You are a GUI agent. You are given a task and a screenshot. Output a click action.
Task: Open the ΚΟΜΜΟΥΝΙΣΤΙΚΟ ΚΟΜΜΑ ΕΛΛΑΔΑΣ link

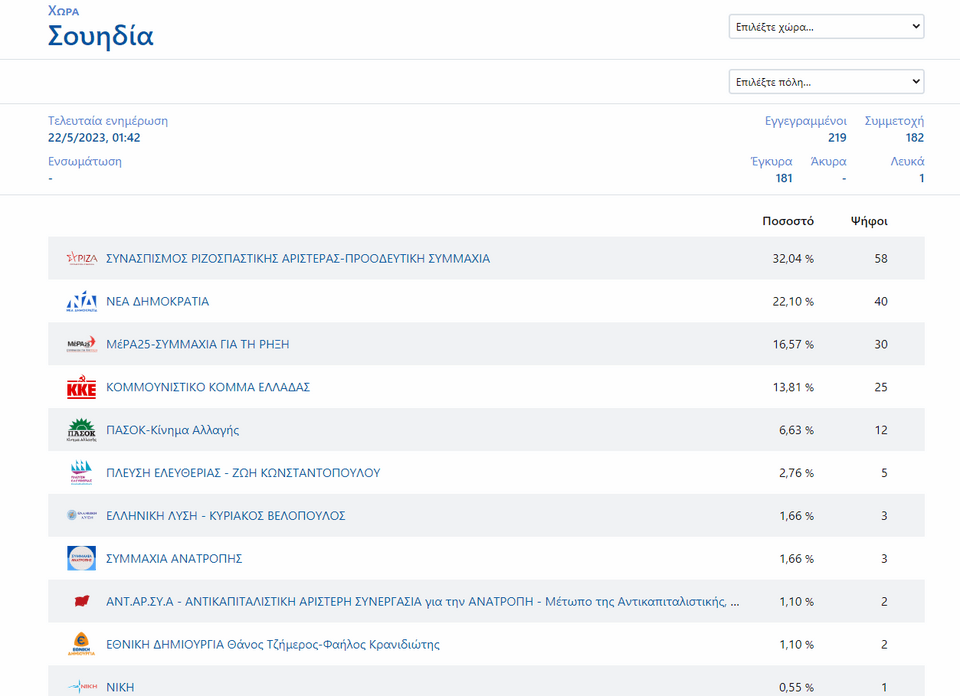(208, 387)
